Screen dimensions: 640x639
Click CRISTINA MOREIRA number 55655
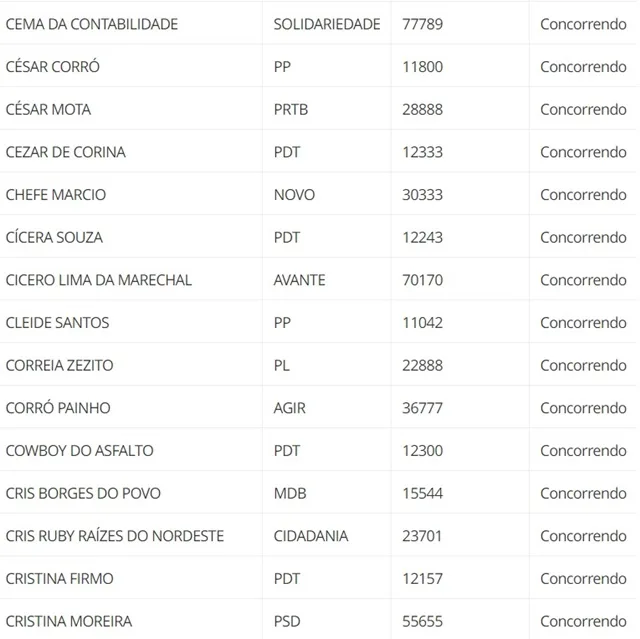422,621
